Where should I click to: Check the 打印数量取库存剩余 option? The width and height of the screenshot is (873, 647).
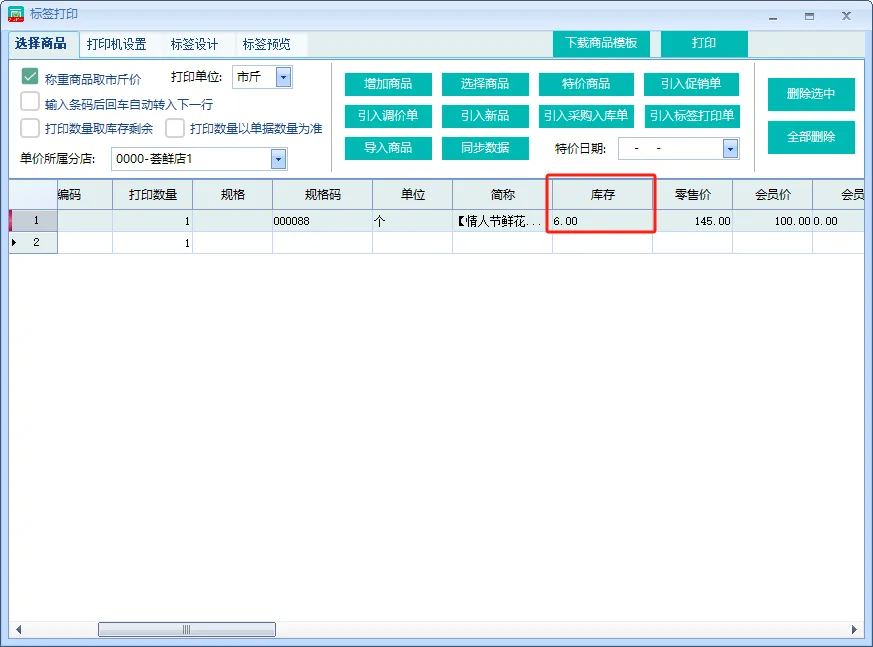[x=30, y=128]
